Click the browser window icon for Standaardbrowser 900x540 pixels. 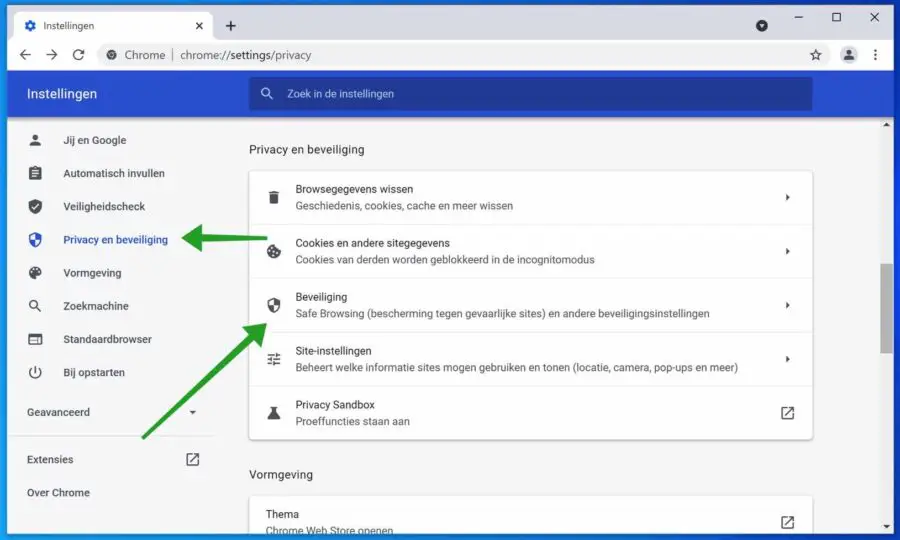[35, 339]
